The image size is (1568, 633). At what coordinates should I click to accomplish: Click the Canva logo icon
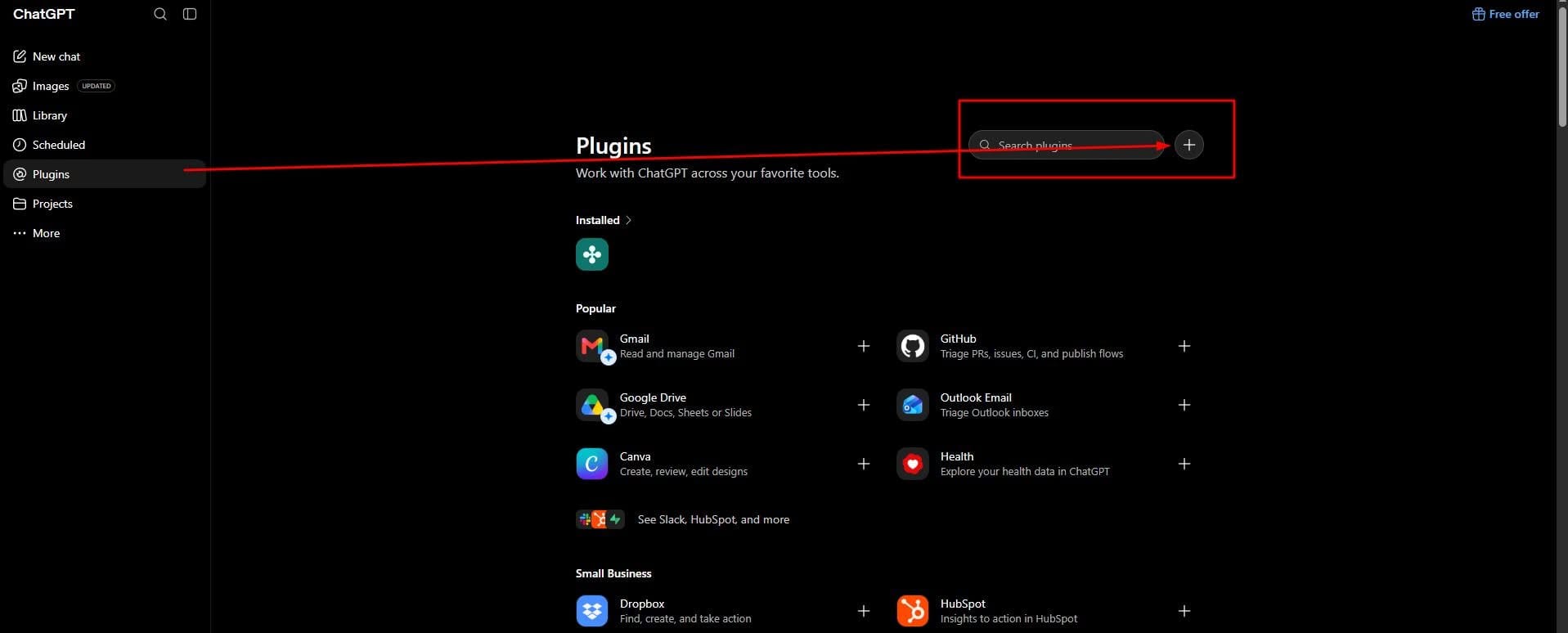(592, 464)
